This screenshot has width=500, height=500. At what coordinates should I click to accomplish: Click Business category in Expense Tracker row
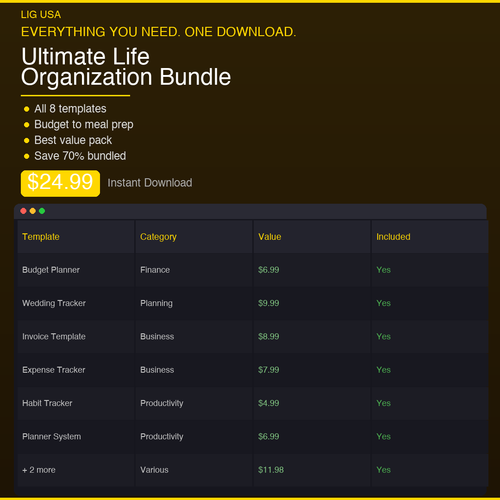[157, 370]
